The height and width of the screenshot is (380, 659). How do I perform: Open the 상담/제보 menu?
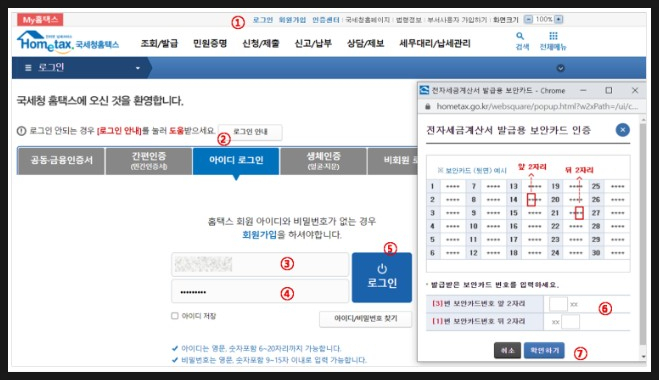click(365, 43)
